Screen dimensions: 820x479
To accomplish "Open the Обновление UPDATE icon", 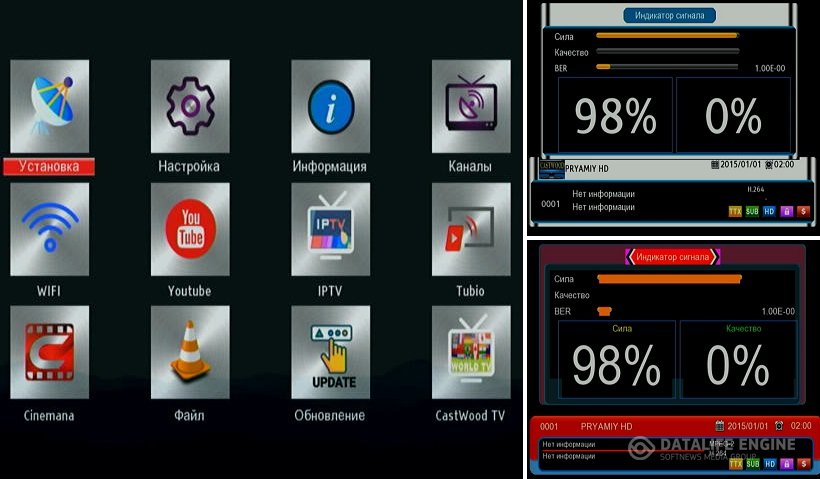I will [x=331, y=352].
